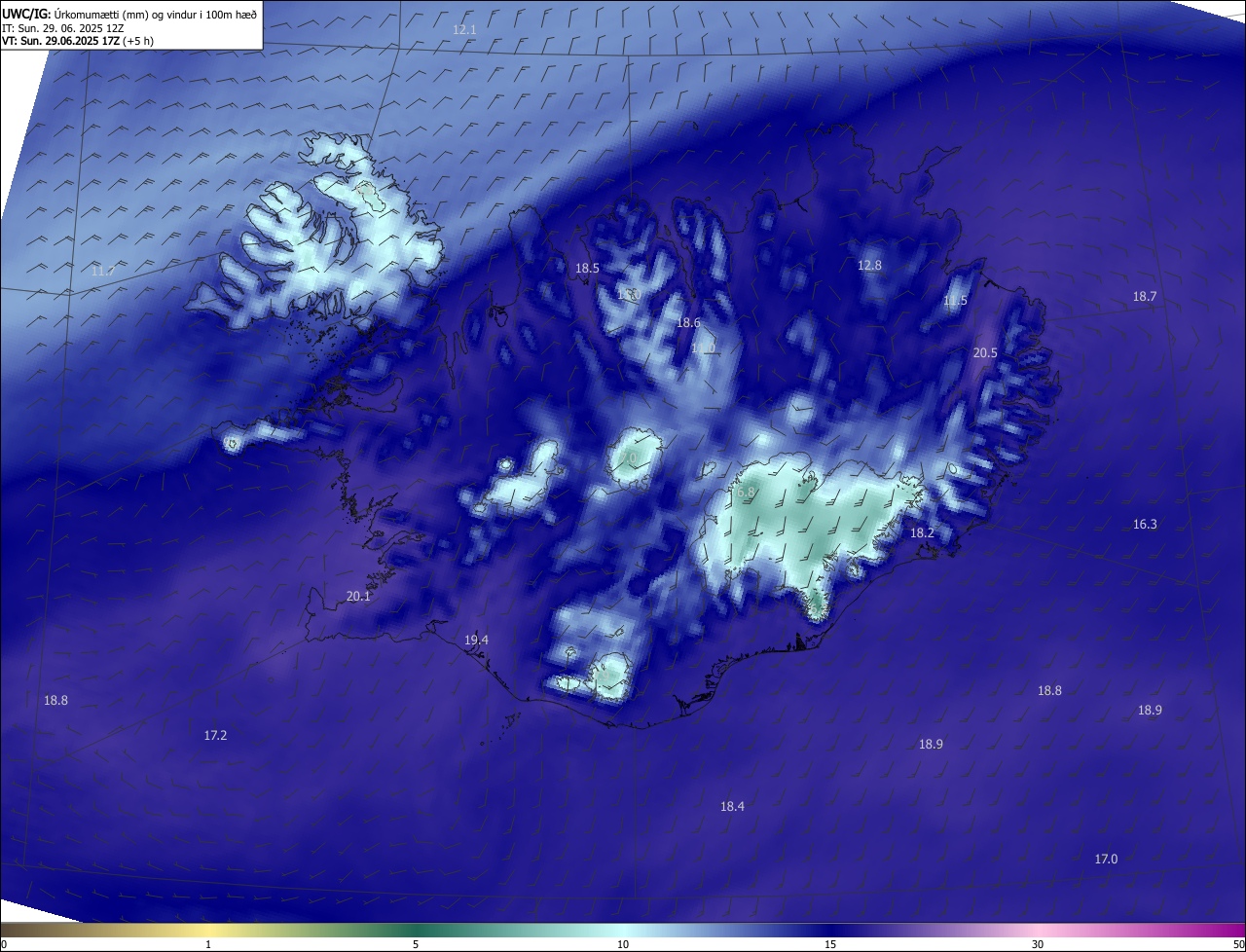Select the 20.5 value label
This screenshot has width=1246, height=952.
pyautogui.click(x=985, y=353)
